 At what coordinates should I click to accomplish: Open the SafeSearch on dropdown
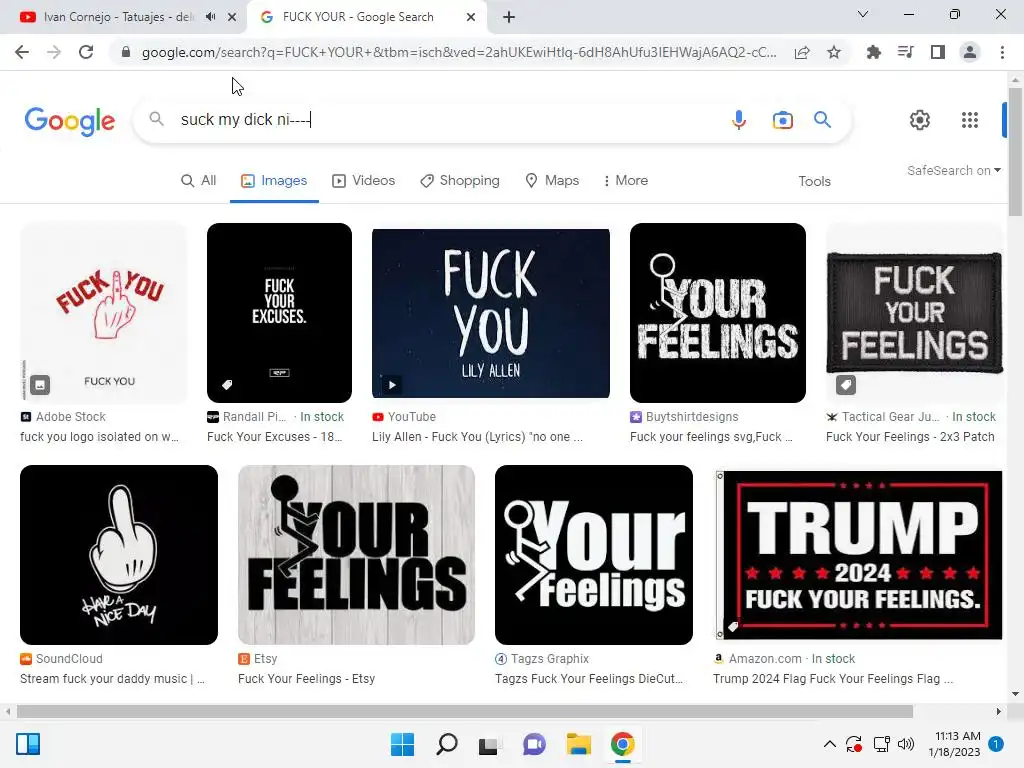click(x=953, y=170)
